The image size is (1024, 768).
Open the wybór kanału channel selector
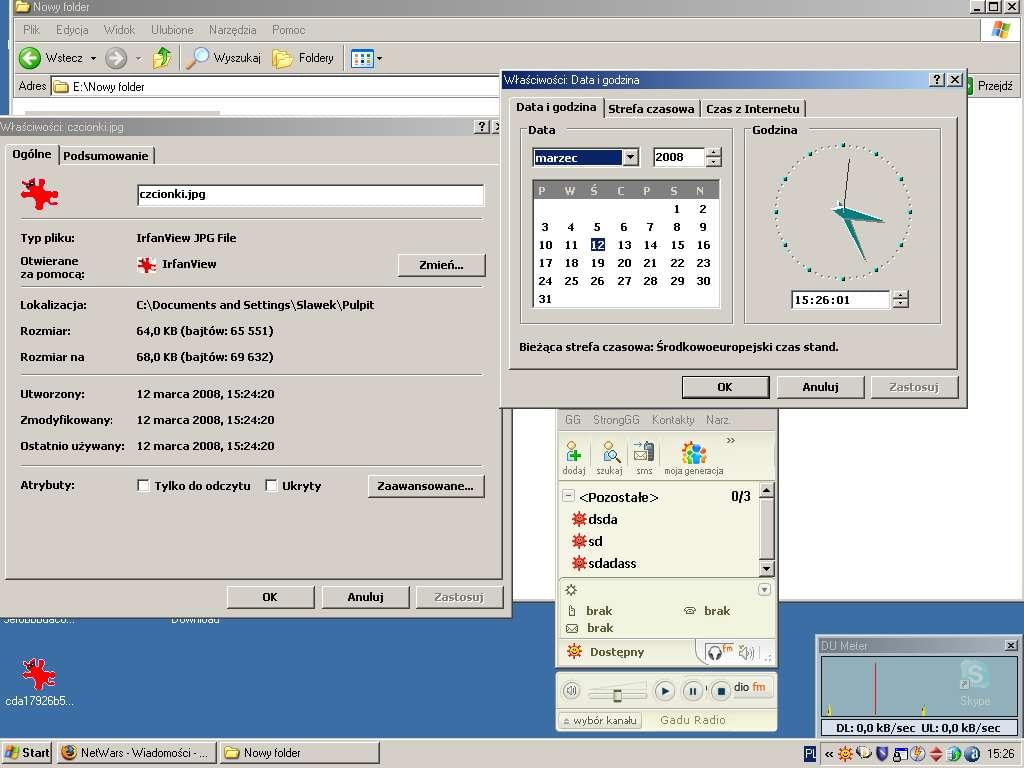(601, 720)
